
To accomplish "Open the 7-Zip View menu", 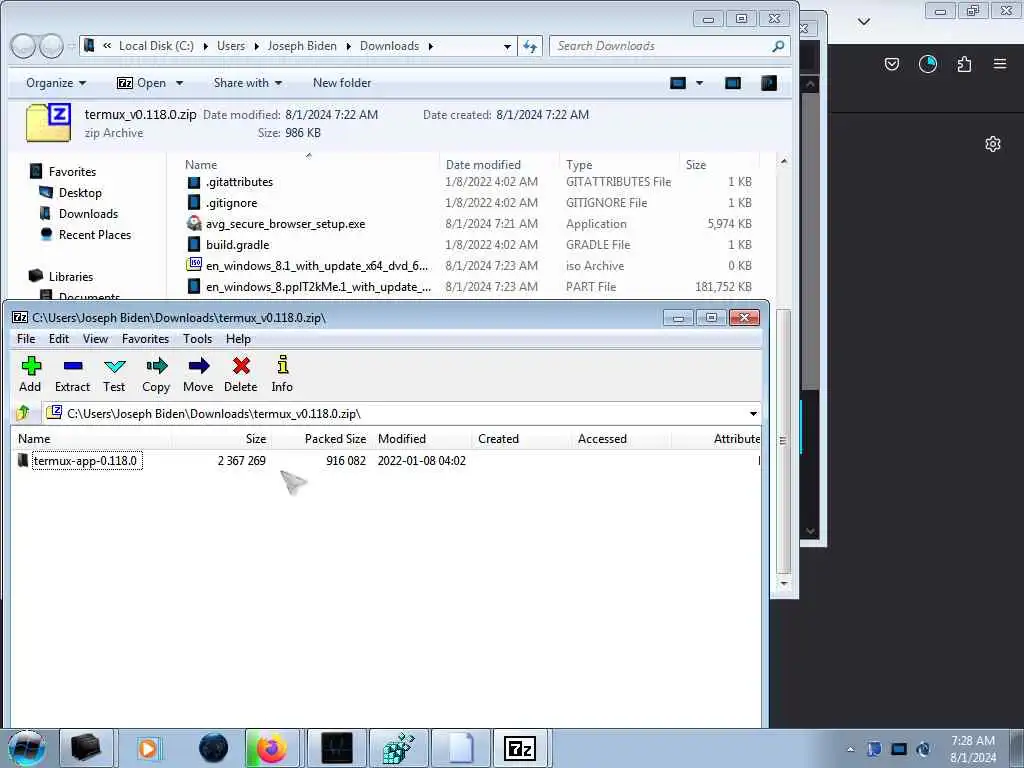I will (x=95, y=338).
